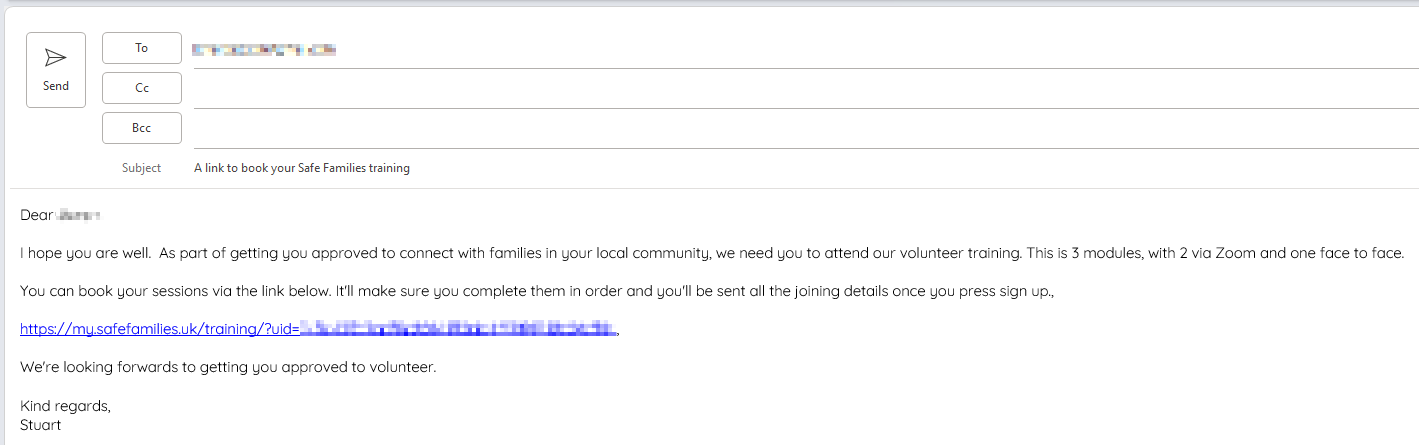Place cursor on the "Kind regards," line
This screenshot has height=445, width=1419.
click(65, 406)
